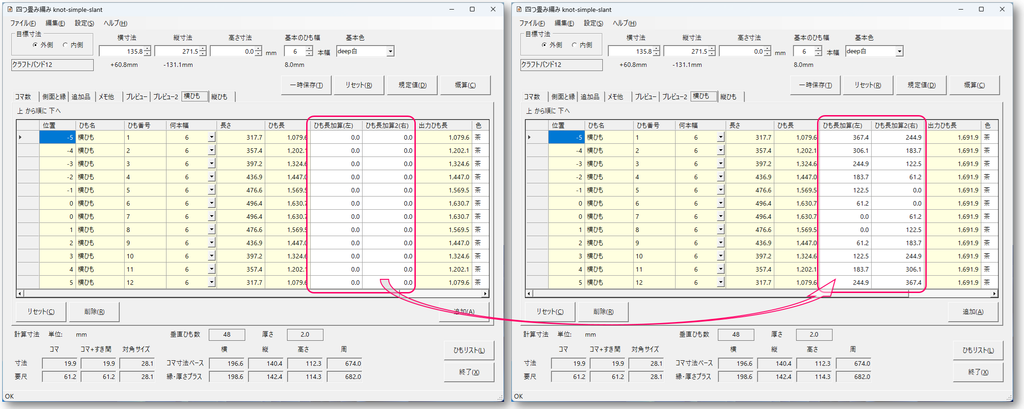This screenshot has height=409, width=1024.
Task: Click ひも長加算2(右) cell 306.1 for strip 11, right window
Action: [x=898, y=270]
